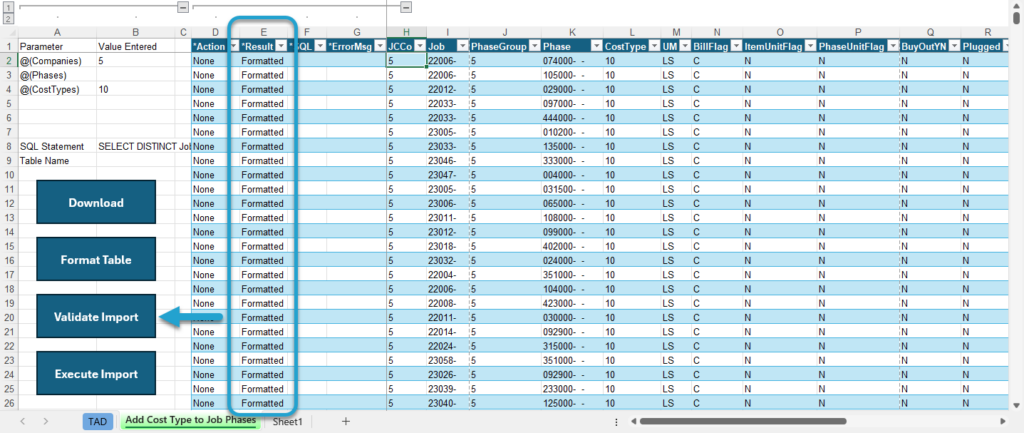Viewport: 1024px width, 433px height.
Task: Select column R header
Action: click(x=987, y=32)
